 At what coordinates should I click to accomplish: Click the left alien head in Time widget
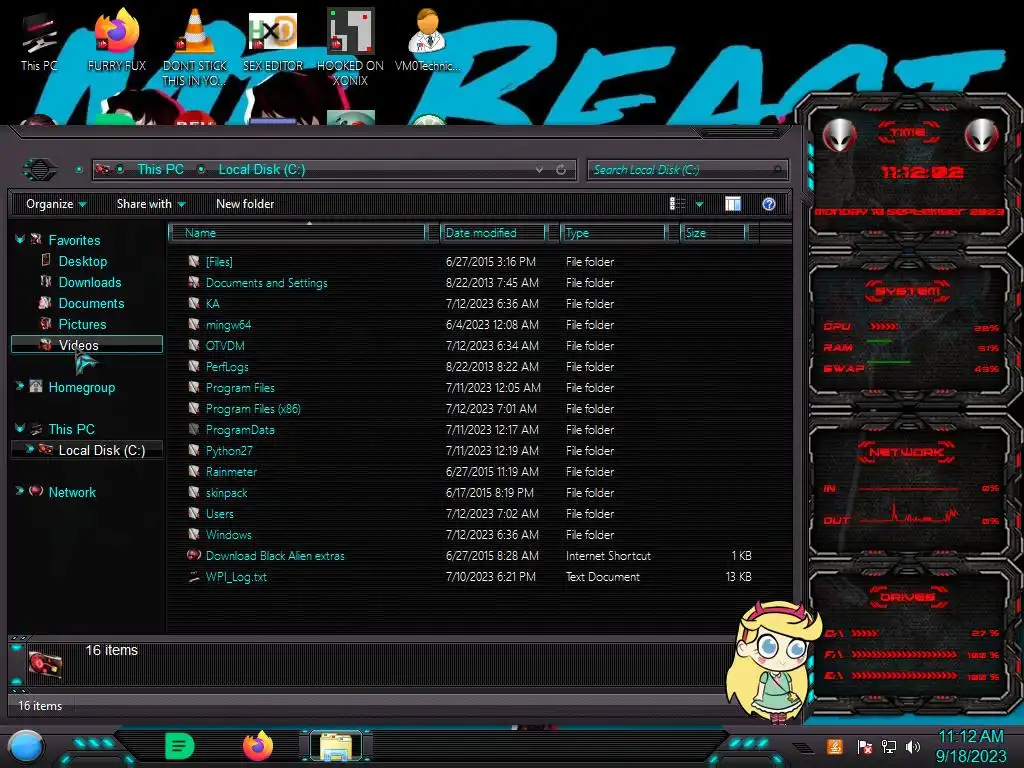[x=839, y=135]
